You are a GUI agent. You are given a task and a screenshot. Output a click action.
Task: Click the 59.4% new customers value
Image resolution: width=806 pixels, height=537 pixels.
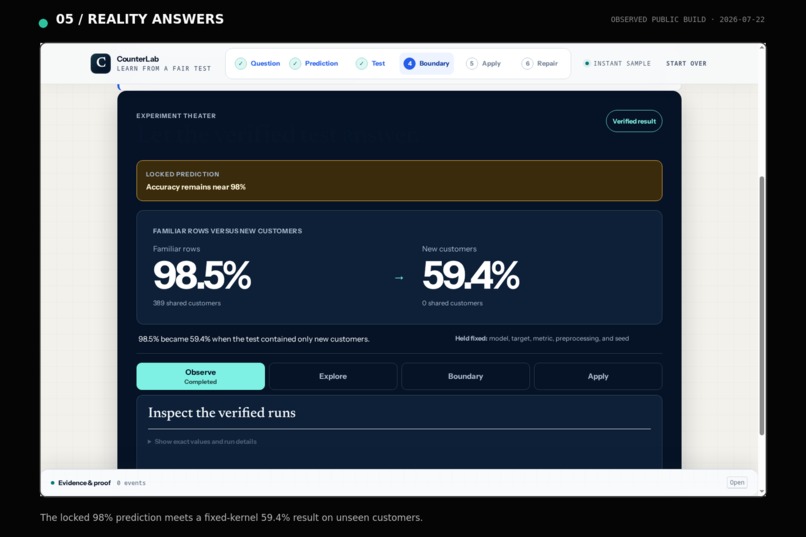(x=471, y=275)
